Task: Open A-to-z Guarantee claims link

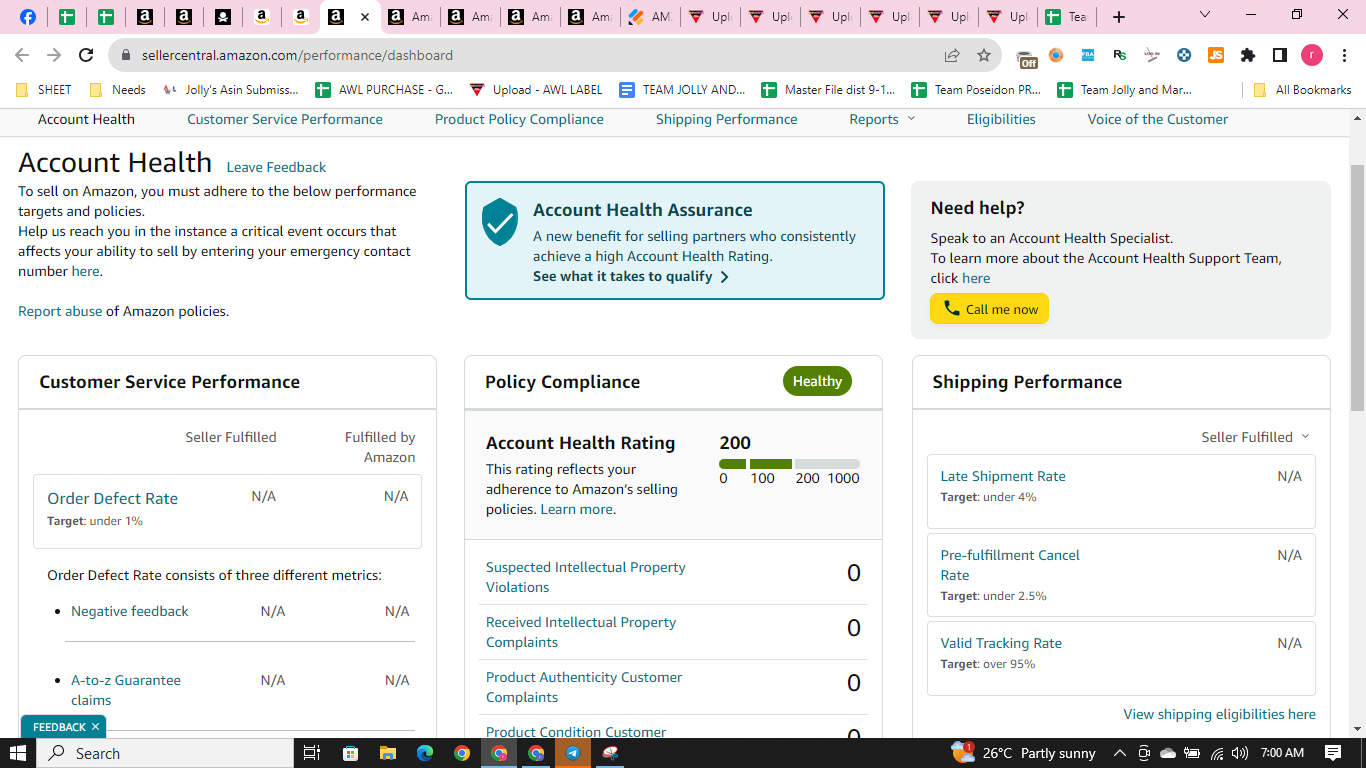Action: click(x=126, y=690)
